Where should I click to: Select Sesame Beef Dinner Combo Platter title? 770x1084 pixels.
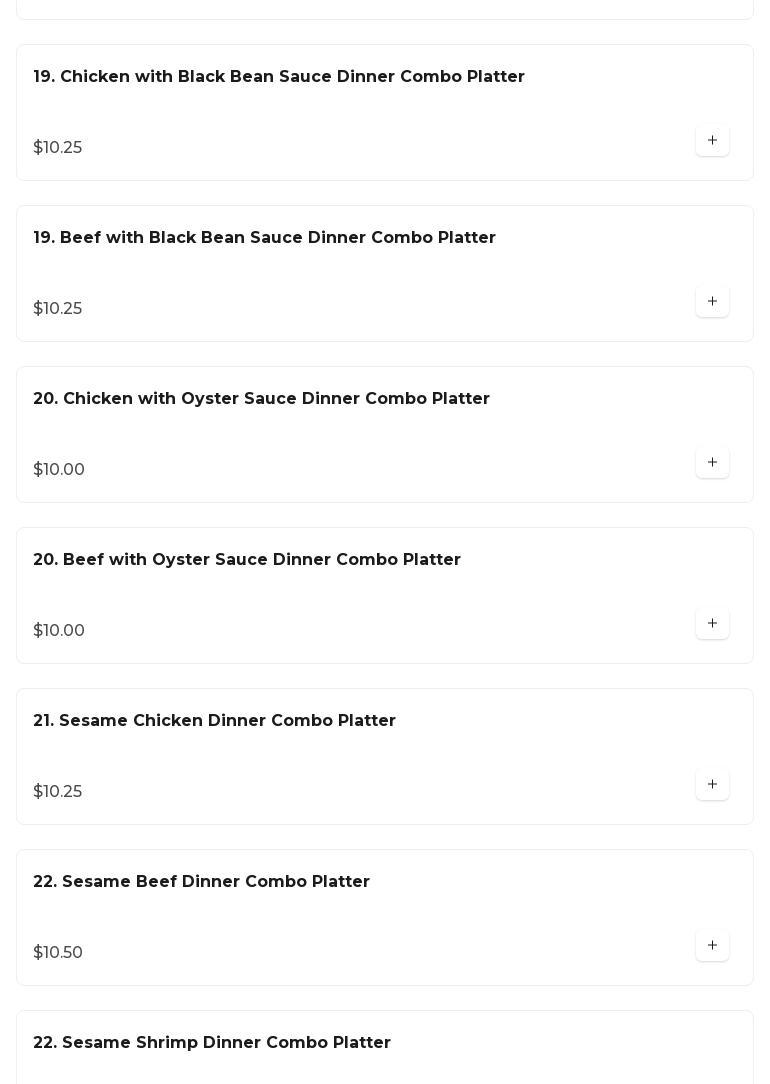[x=201, y=882]
